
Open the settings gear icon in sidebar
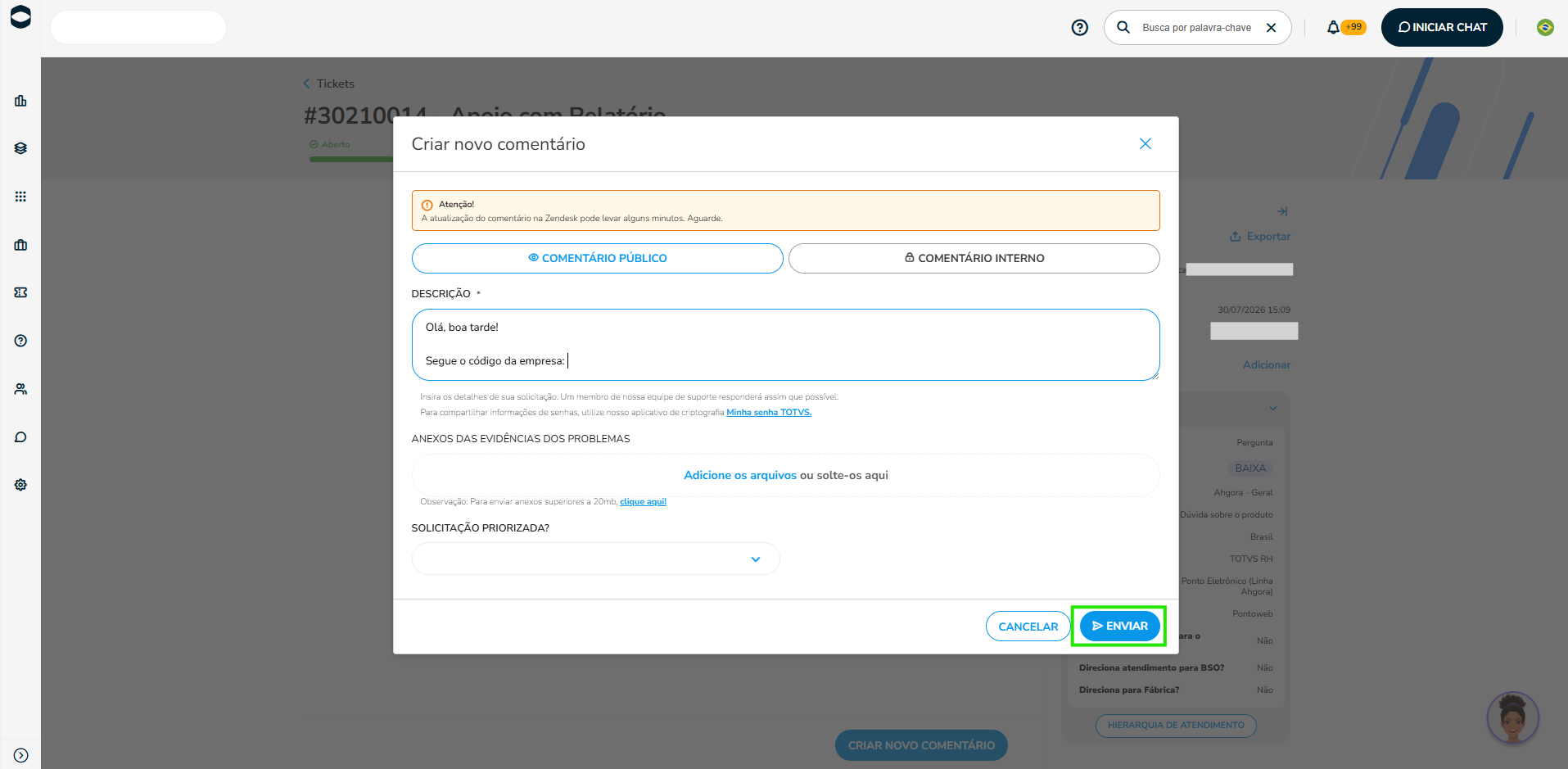point(20,485)
